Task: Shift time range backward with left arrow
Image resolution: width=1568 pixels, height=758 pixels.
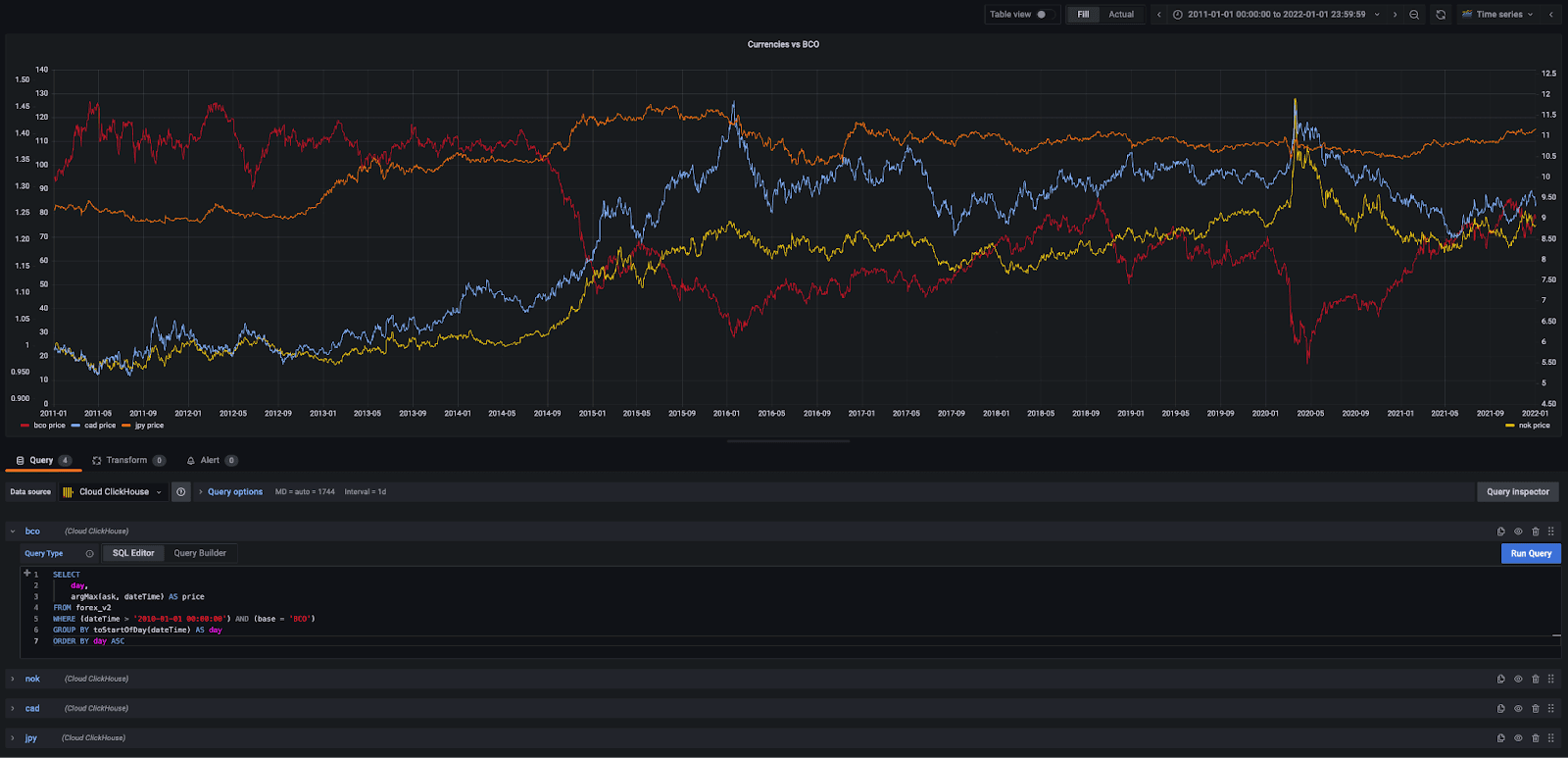Action: pyautogui.click(x=1159, y=15)
